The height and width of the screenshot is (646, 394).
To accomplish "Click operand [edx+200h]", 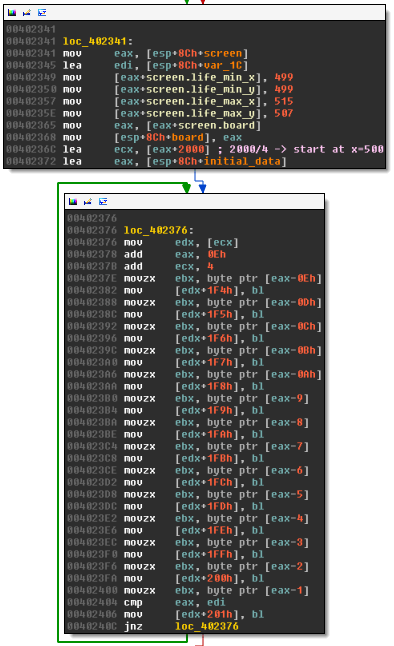I will click(206, 578).
